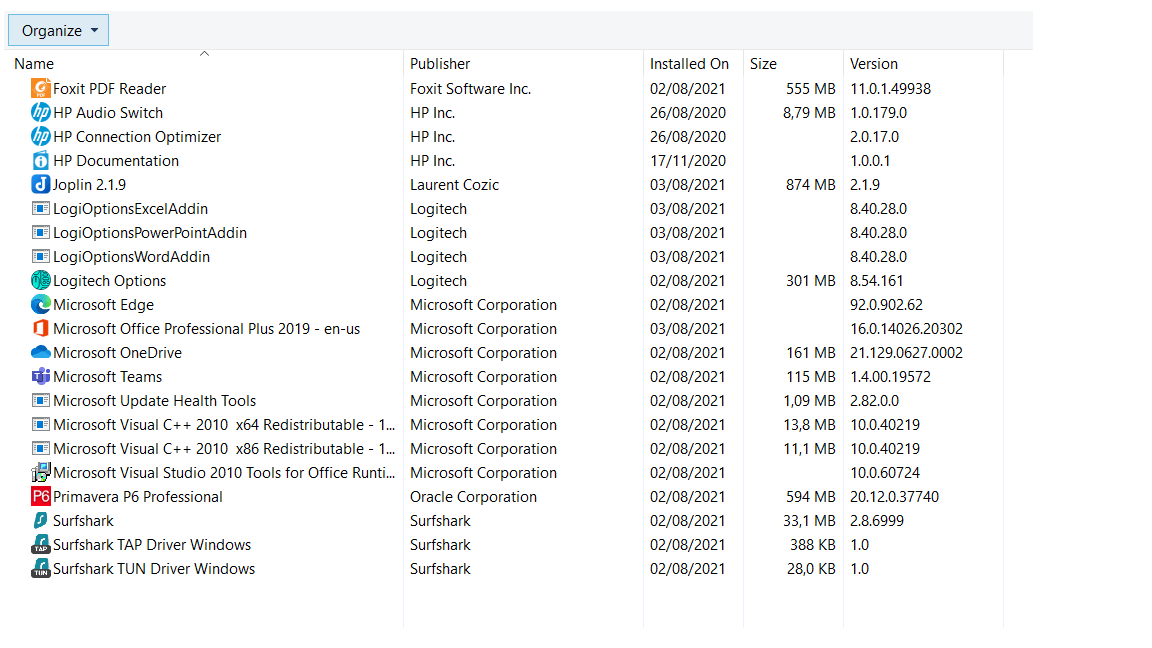Select LogiOptionsWordAddin program name
Image resolution: width=1152 pixels, height=648 pixels.
pyautogui.click(x=132, y=257)
